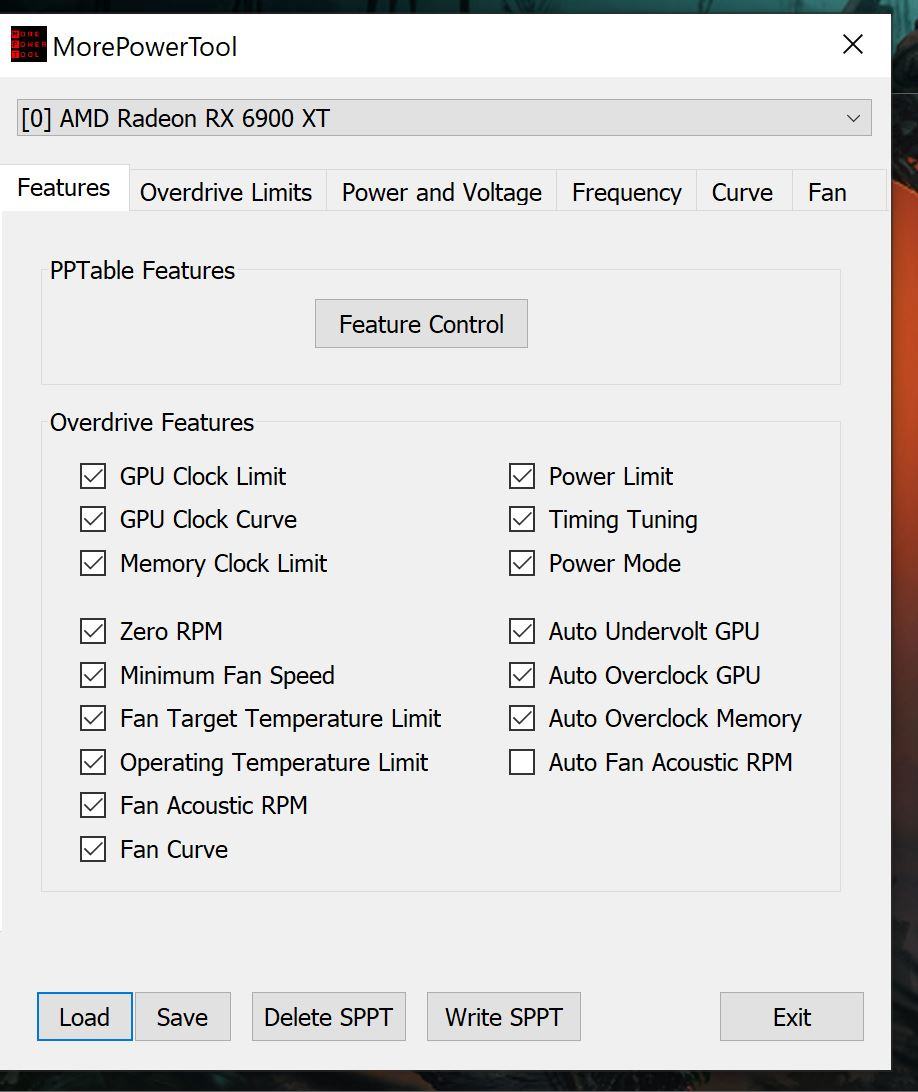Click the Load button
Viewport: 918px width, 1092px height.
[84, 1017]
